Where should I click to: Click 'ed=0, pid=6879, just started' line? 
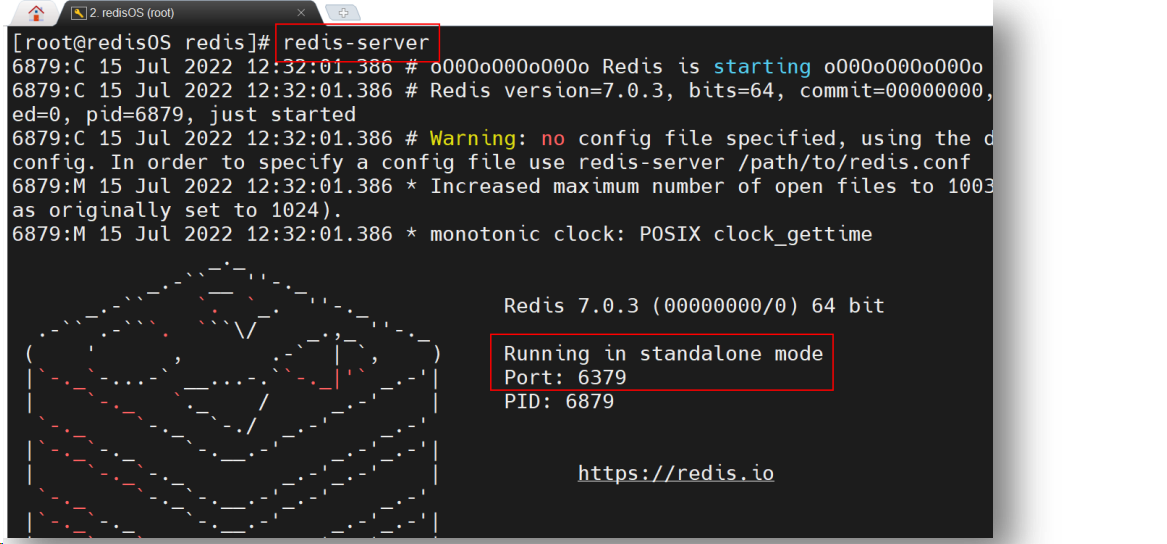(x=184, y=115)
